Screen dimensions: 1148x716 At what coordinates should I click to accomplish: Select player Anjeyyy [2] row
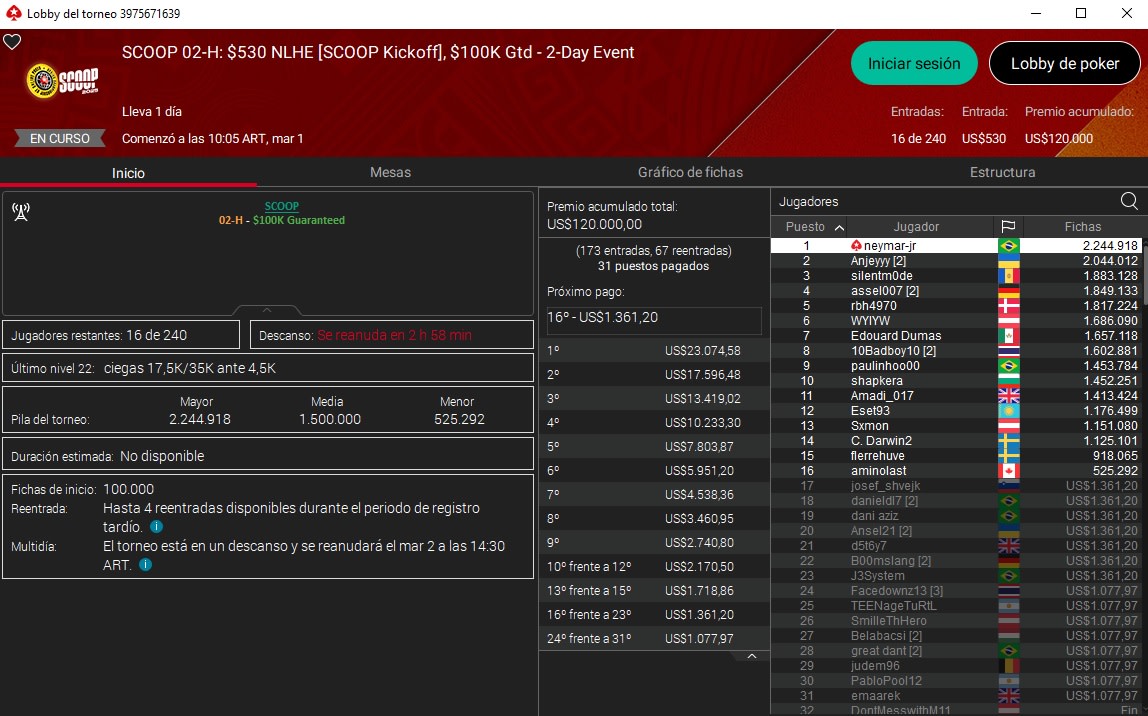click(x=955, y=261)
